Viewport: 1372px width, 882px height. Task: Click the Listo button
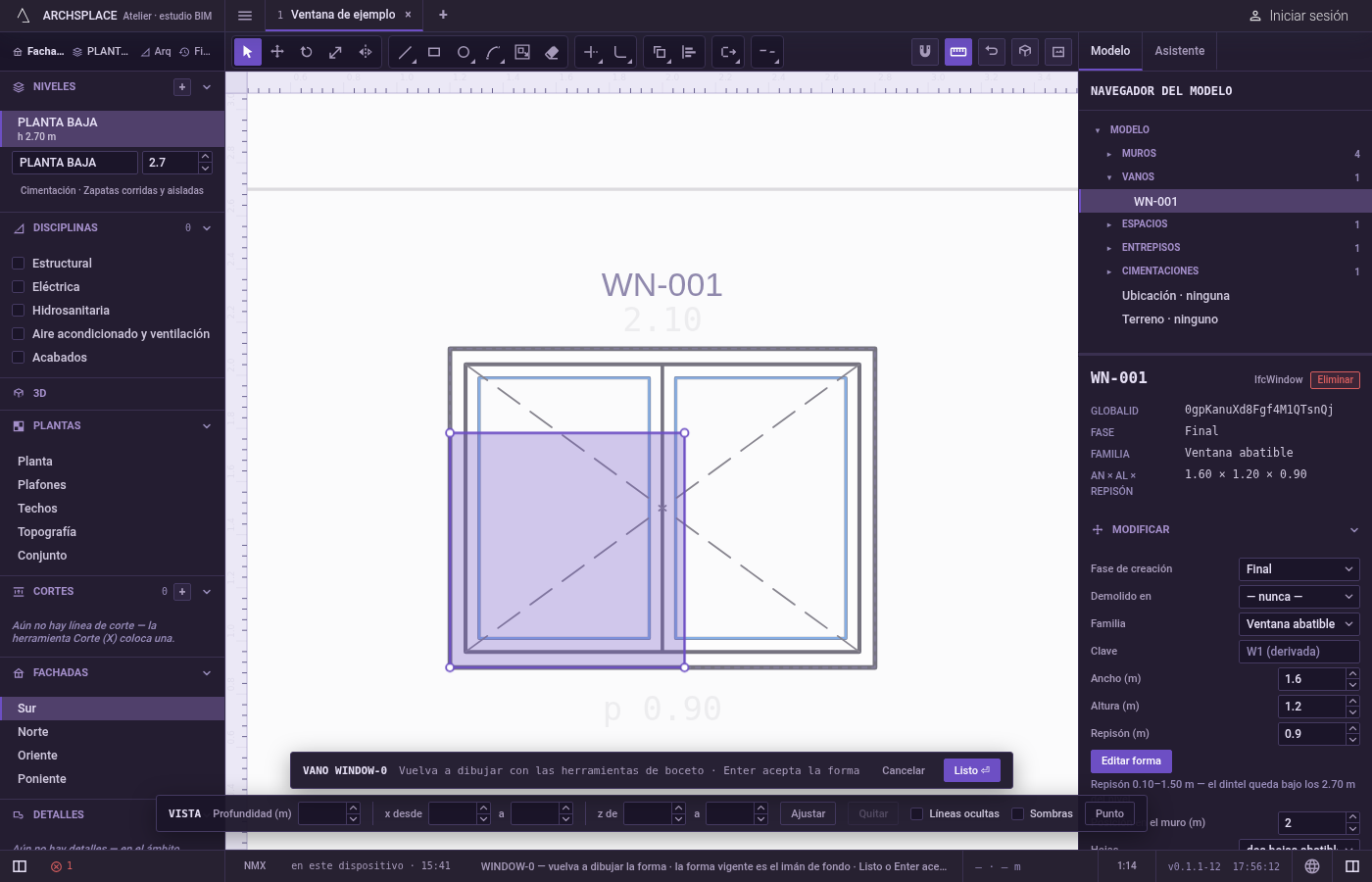(x=972, y=770)
